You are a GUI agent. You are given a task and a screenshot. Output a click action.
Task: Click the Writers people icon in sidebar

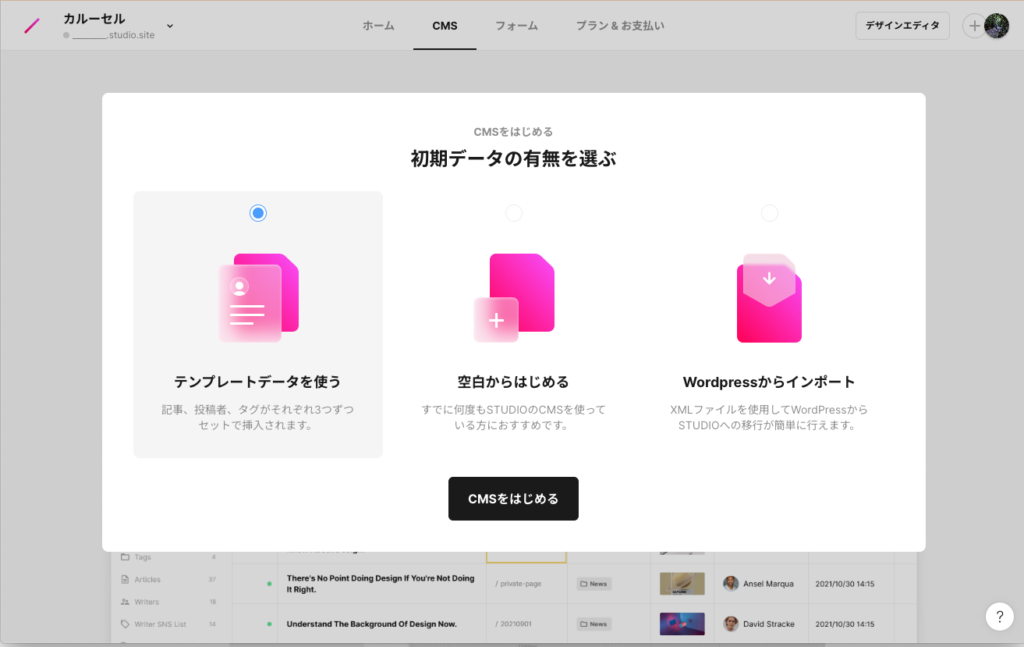(x=125, y=602)
